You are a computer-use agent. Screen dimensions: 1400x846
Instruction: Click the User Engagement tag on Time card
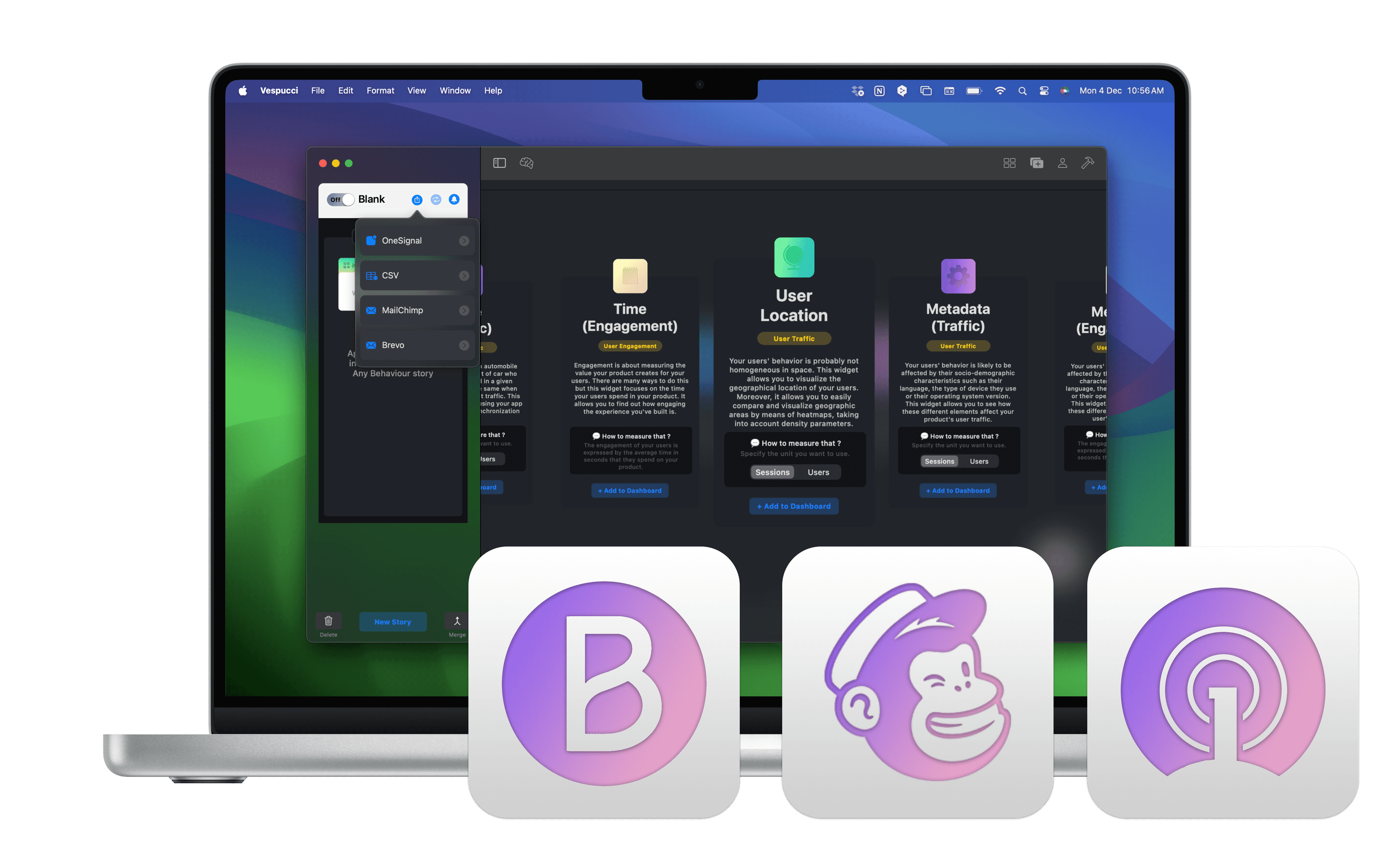click(630, 346)
